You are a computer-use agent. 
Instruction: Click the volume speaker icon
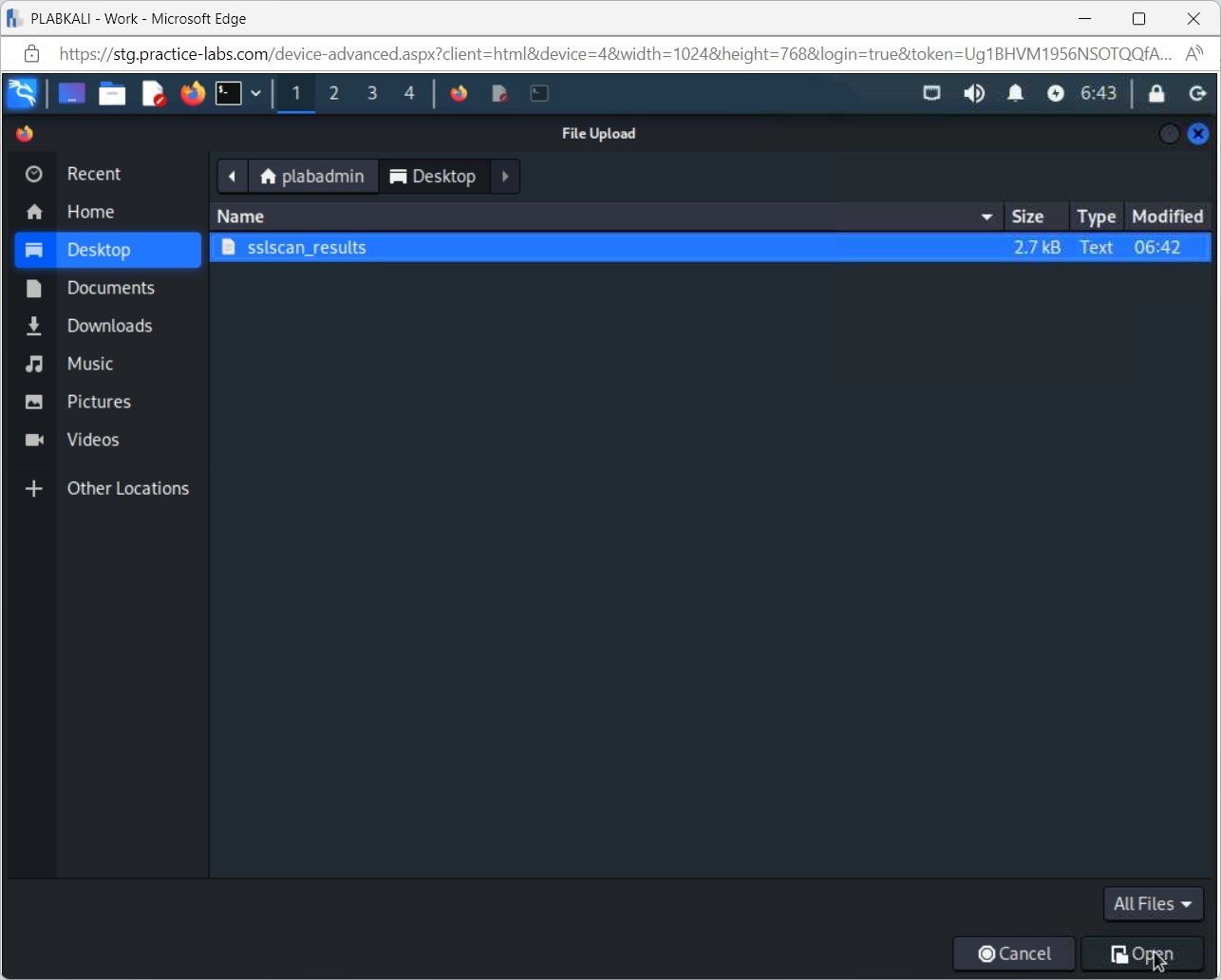click(973, 93)
